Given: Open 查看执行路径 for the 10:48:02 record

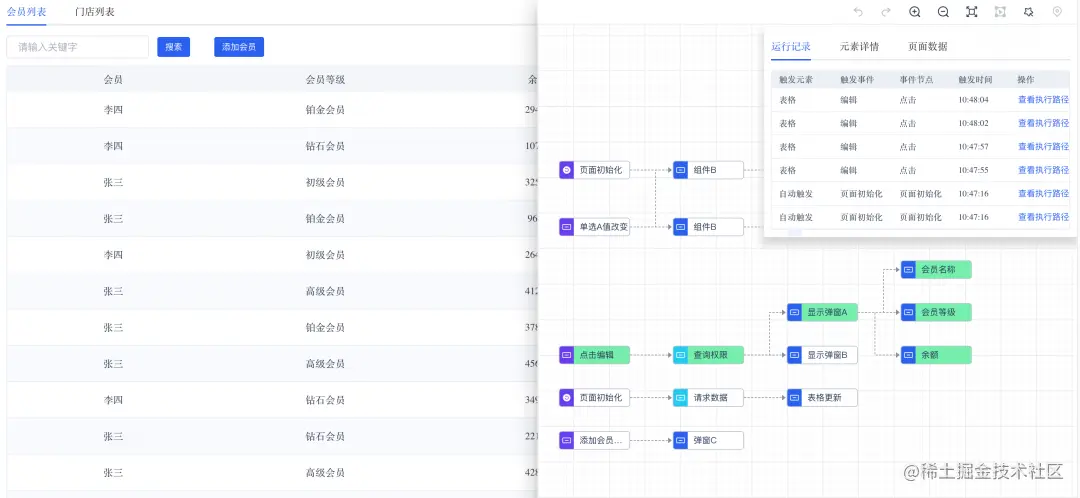Looking at the screenshot, I should click(1043, 123).
